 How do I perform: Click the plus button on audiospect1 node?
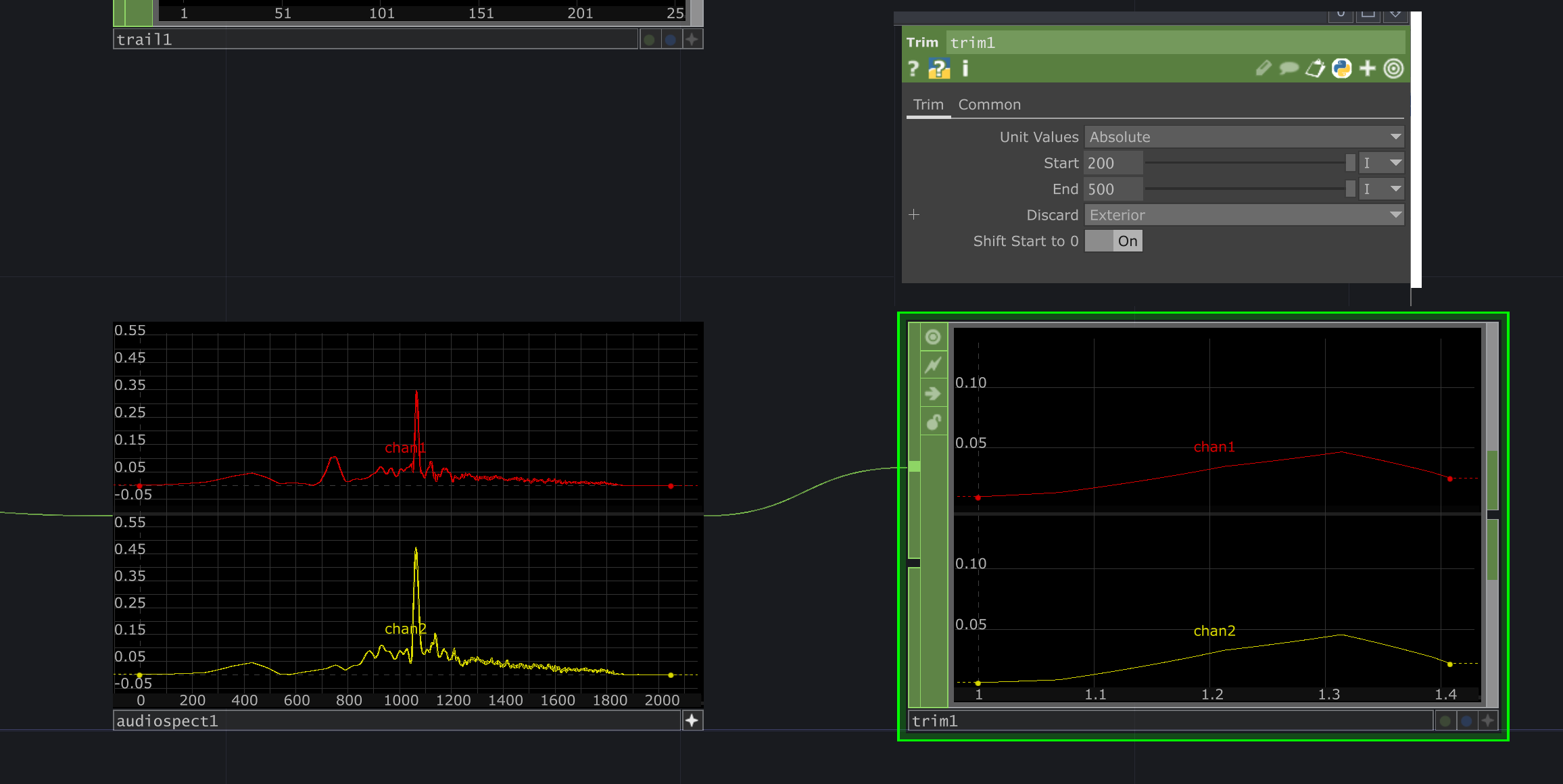tap(692, 721)
